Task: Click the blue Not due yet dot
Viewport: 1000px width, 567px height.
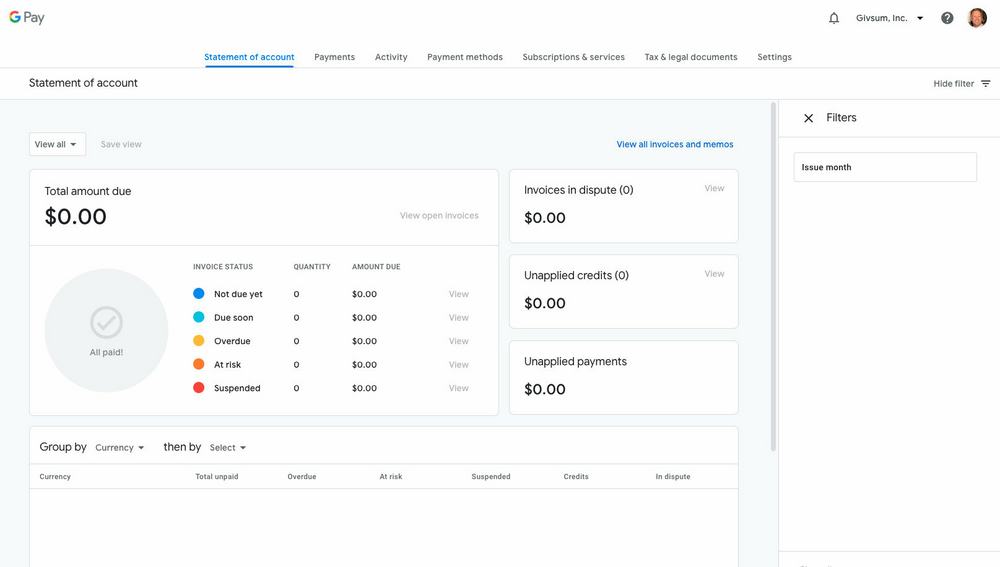Action: pos(198,294)
